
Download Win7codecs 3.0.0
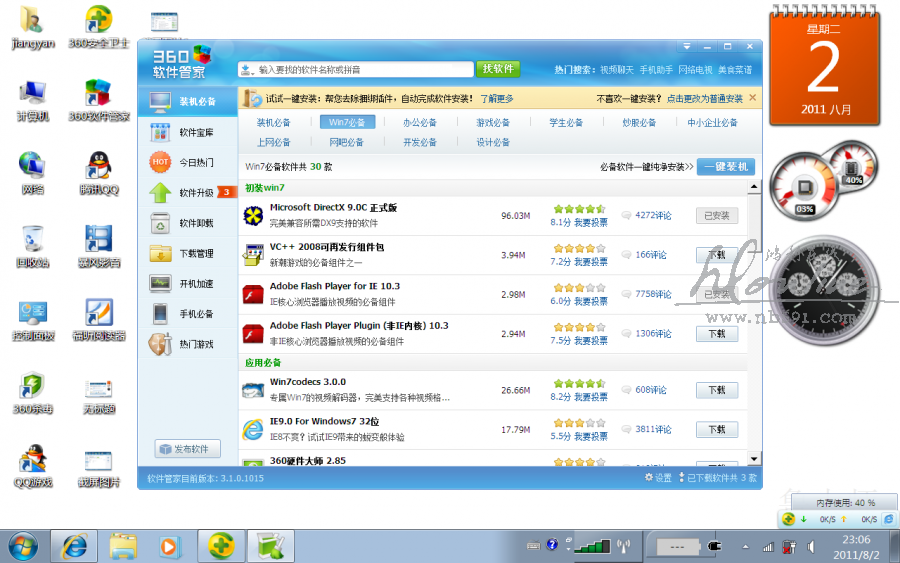coord(716,390)
